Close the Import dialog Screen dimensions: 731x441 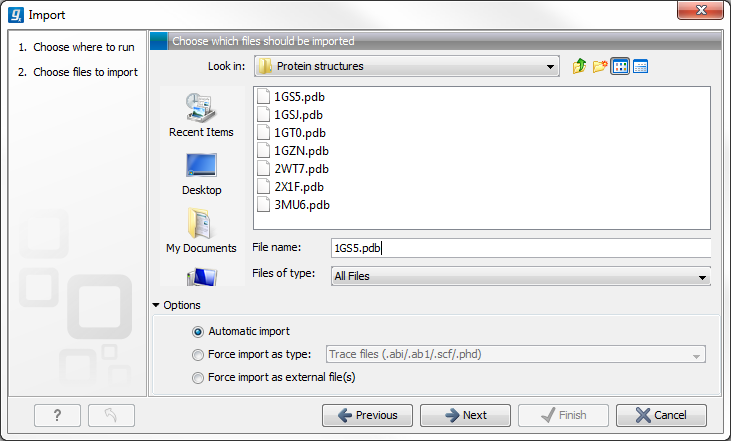(x=700, y=10)
